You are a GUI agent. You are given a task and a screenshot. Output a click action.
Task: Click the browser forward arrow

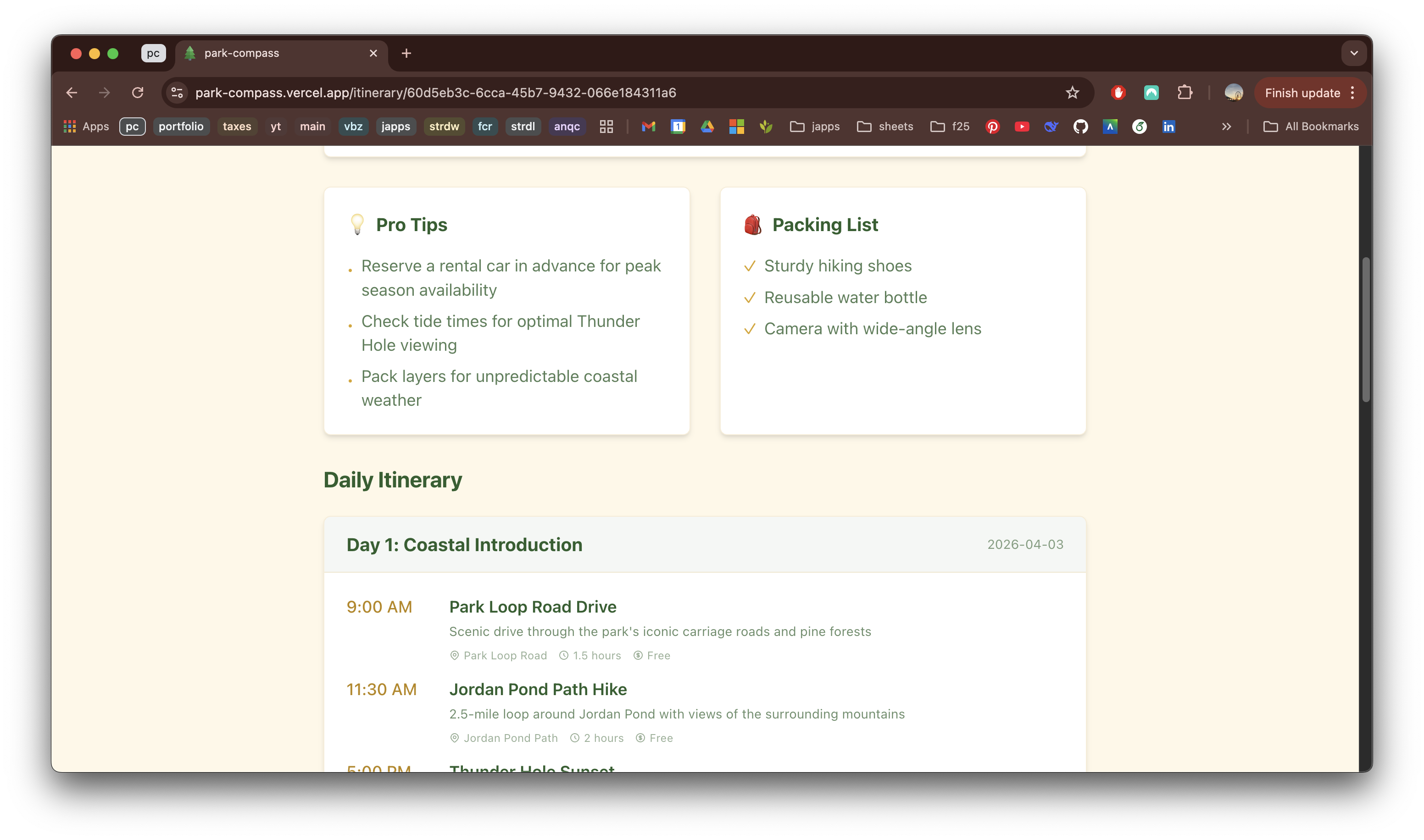pos(105,93)
